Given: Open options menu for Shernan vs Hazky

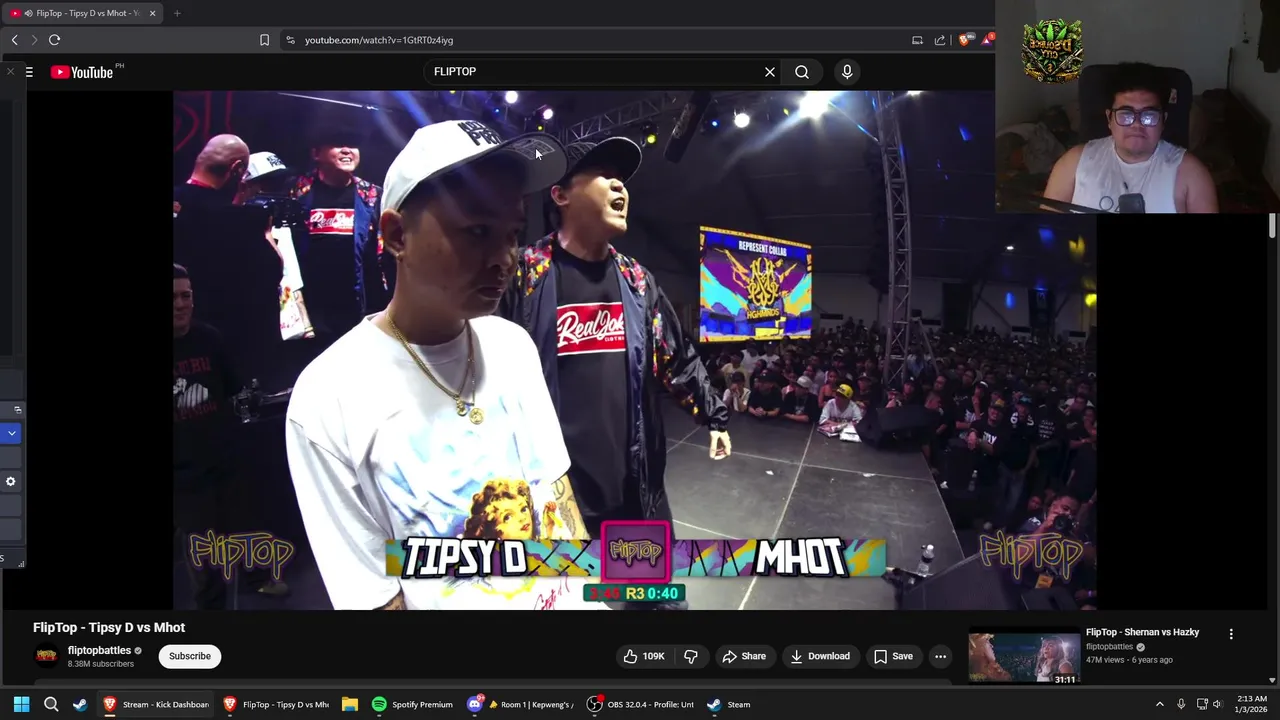Looking at the screenshot, I should pyautogui.click(x=1231, y=634).
